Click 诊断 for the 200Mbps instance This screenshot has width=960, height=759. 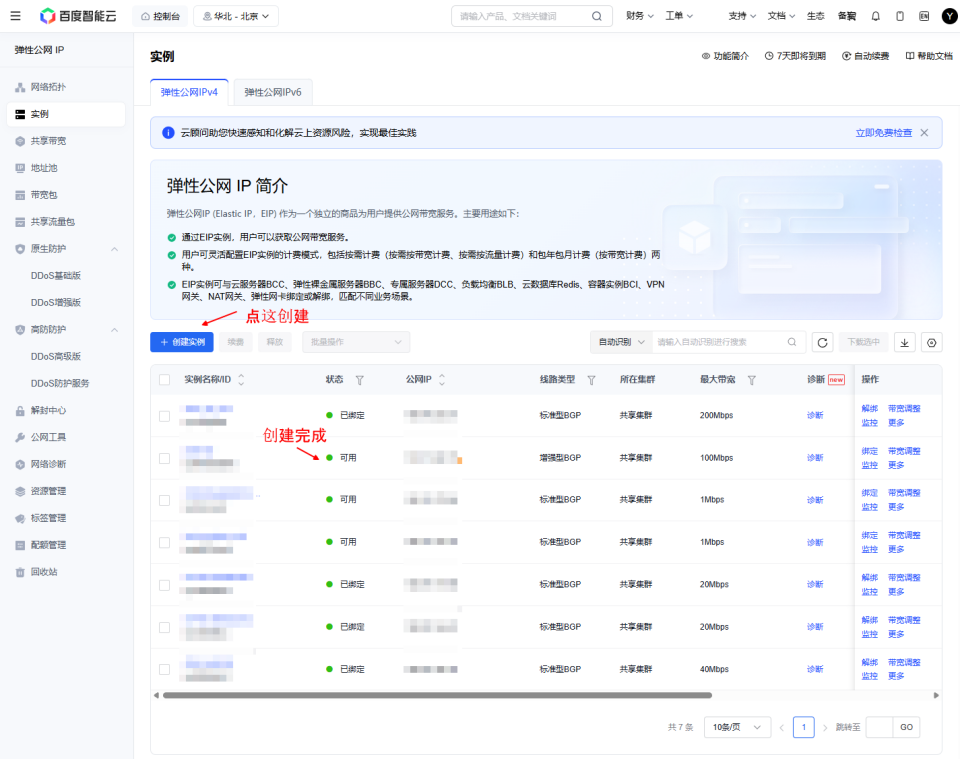click(815, 416)
